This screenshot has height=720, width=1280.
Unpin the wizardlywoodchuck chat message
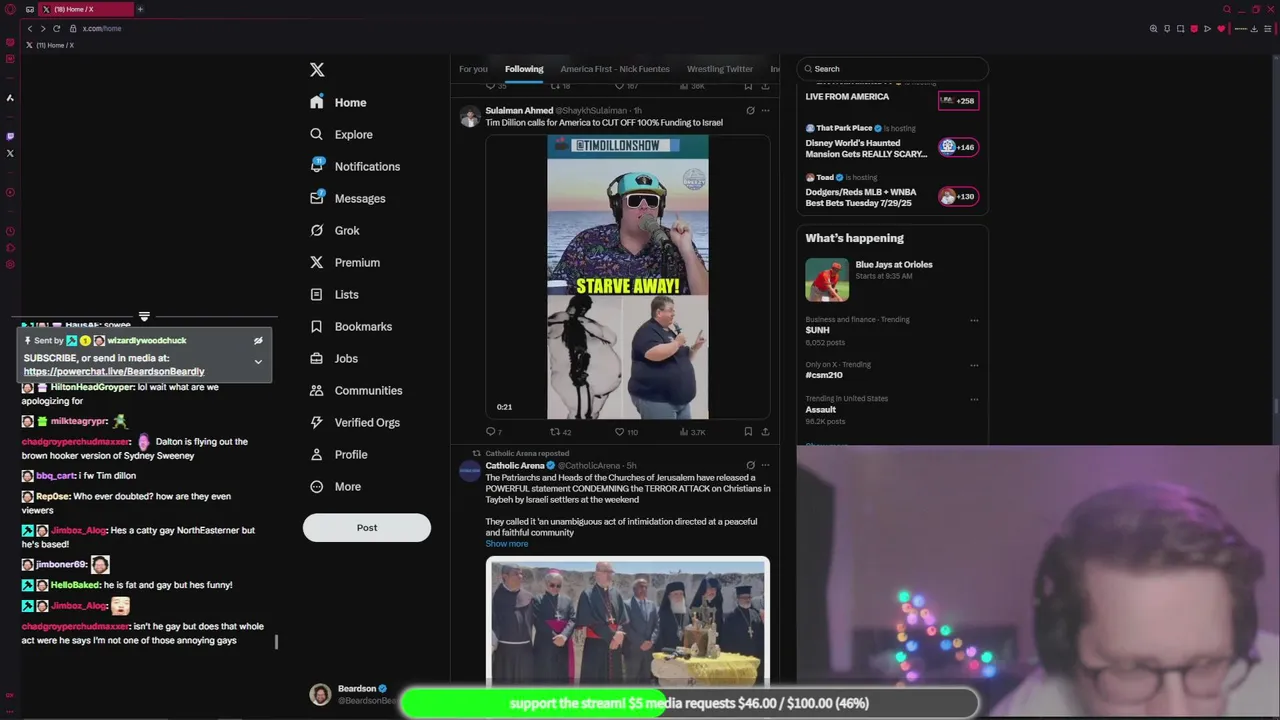[258, 340]
